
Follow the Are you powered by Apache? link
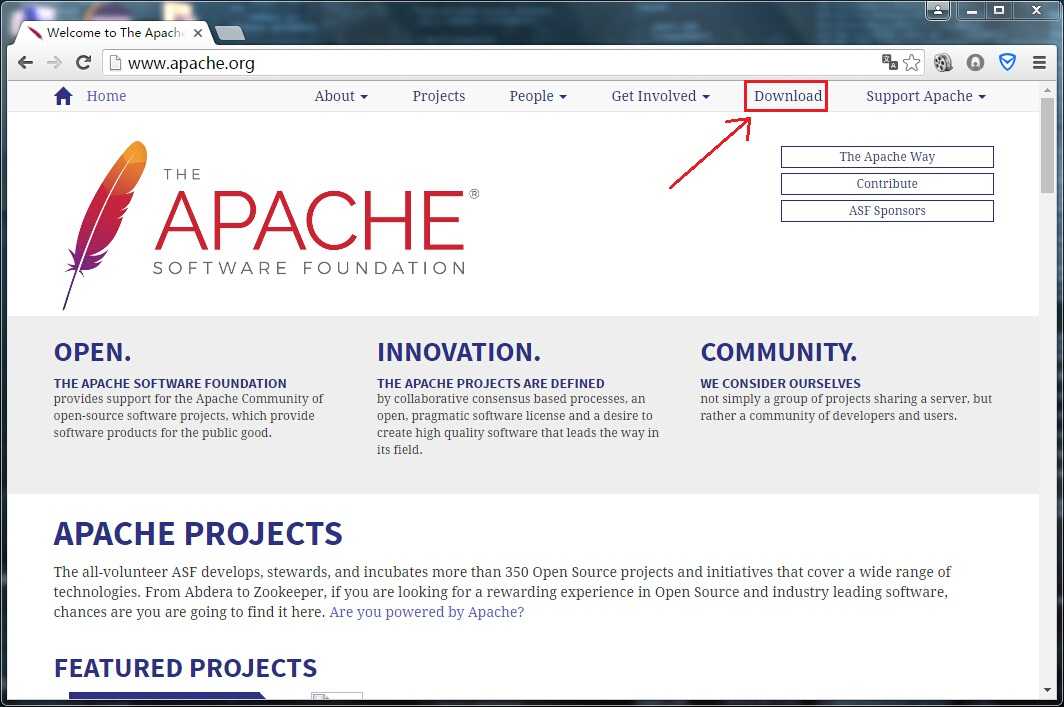pos(427,612)
